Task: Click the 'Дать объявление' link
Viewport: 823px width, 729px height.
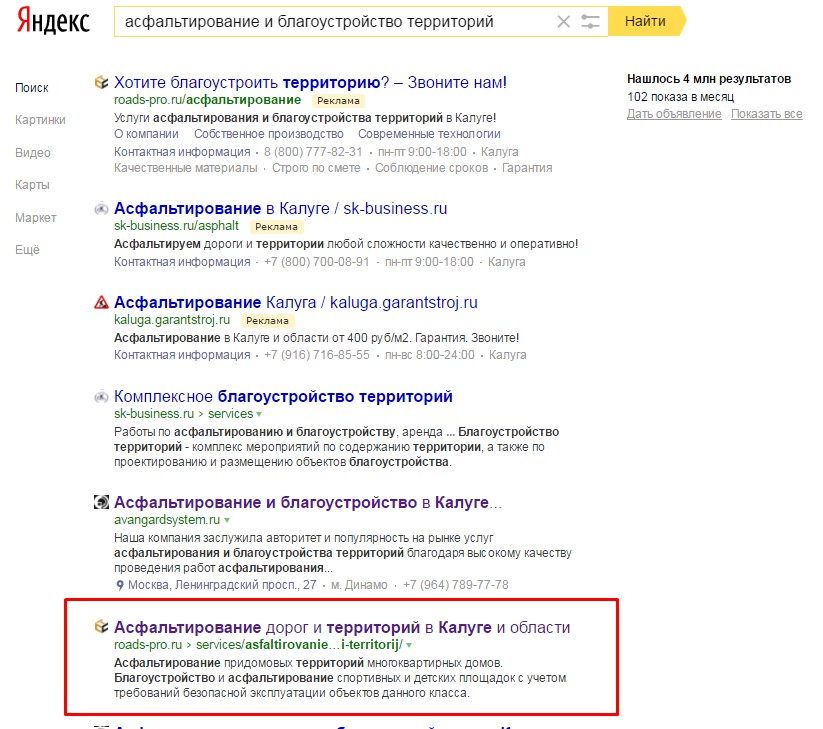Action: click(674, 114)
